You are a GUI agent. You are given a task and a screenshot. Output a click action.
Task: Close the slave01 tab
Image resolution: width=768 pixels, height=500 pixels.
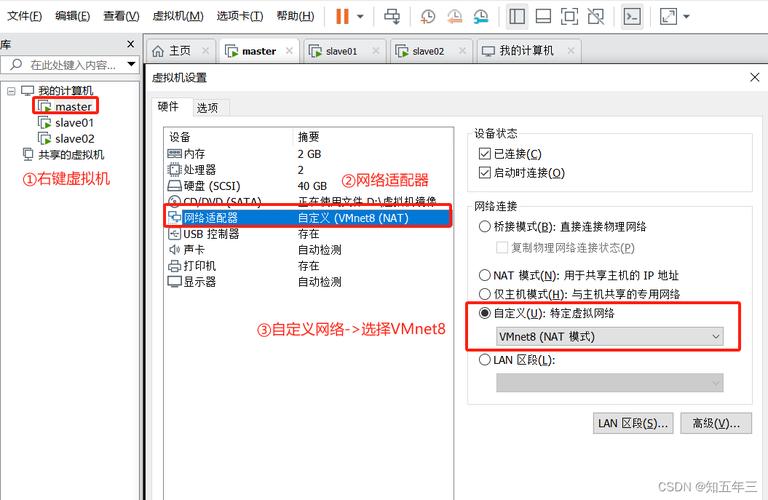tap(376, 51)
